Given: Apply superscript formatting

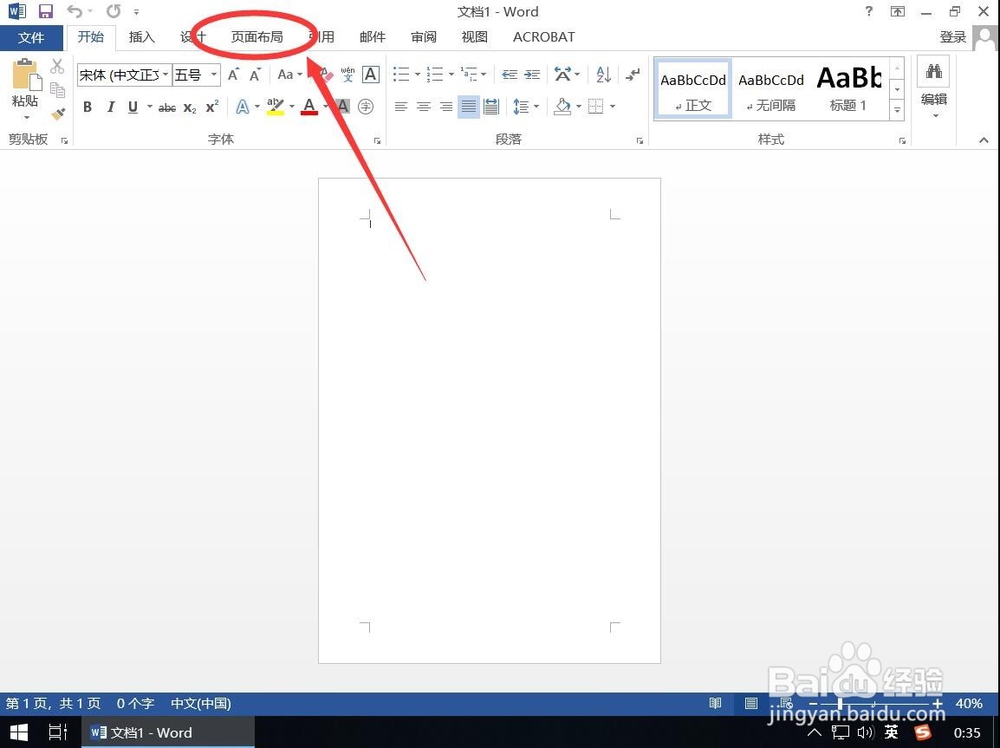Looking at the screenshot, I should (x=210, y=107).
